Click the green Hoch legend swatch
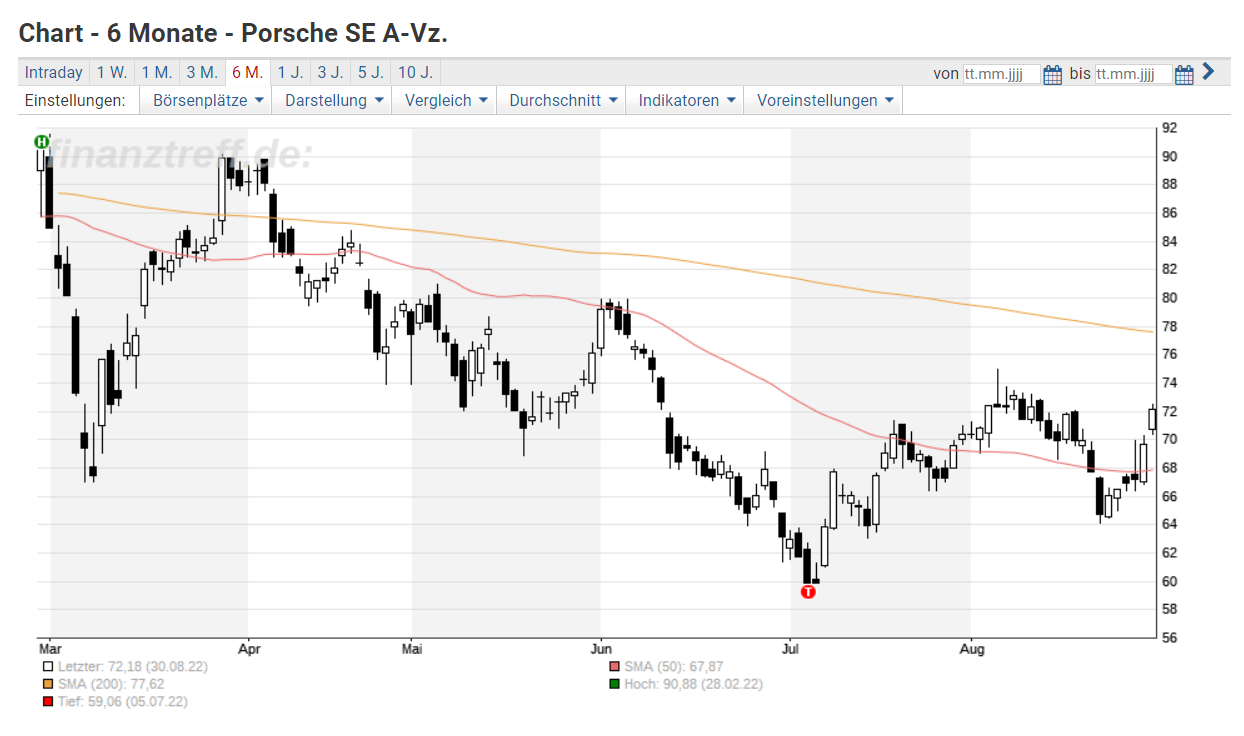The image size is (1244, 736). 614,684
